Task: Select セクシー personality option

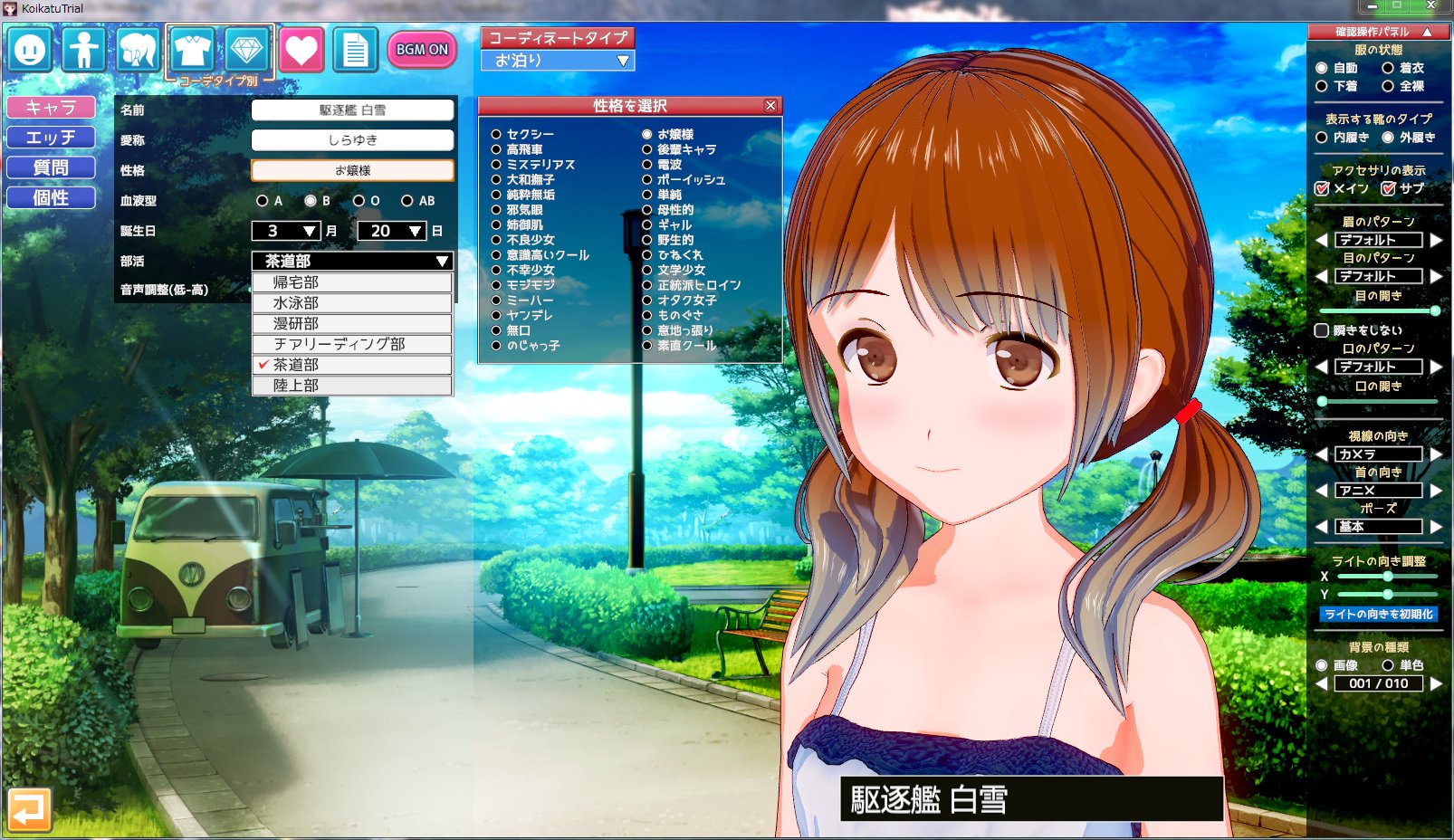Action: tap(496, 134)
